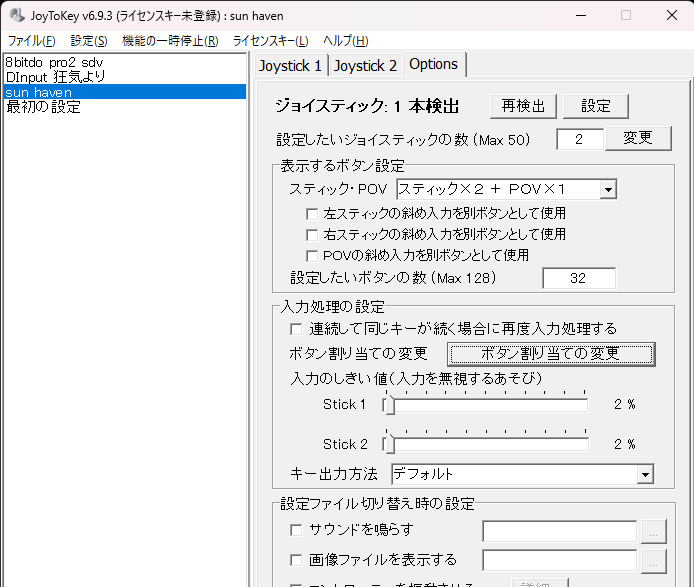Image resolution: width=694 pixels, height=587 pixels.
Task: Click the sound file path field
Action: click(x=559, y=531)
